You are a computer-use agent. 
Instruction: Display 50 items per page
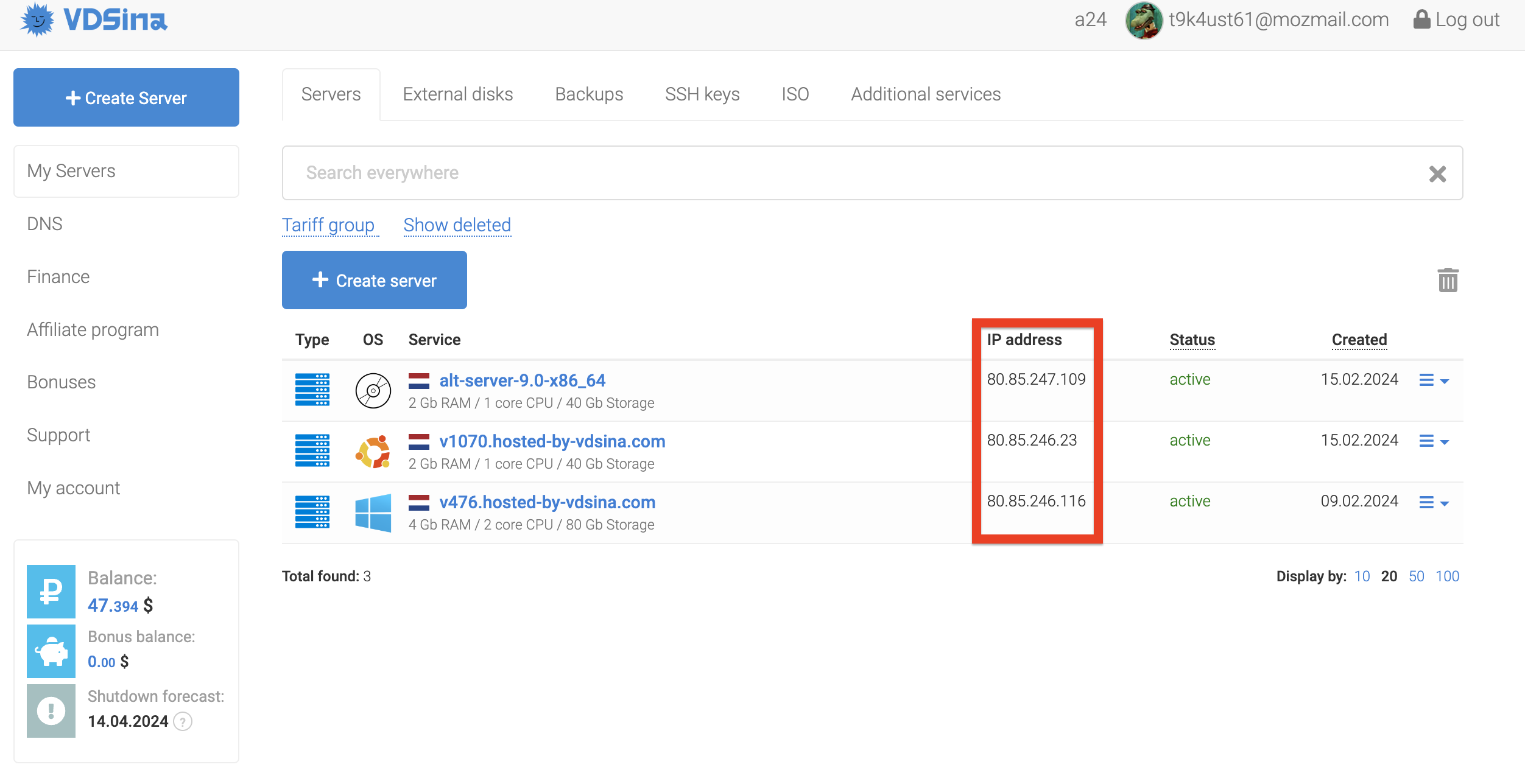click(x=1416, y=576)
